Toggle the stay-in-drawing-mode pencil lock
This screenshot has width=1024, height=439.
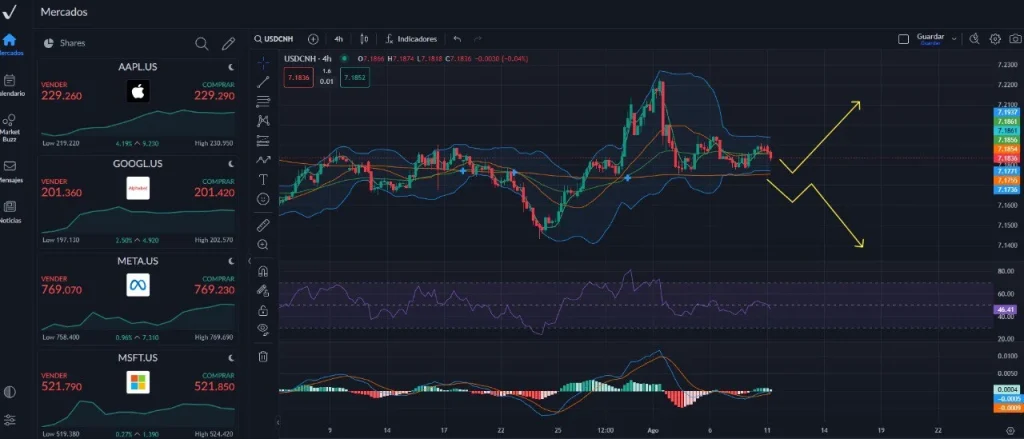click(x=263, y=291)
